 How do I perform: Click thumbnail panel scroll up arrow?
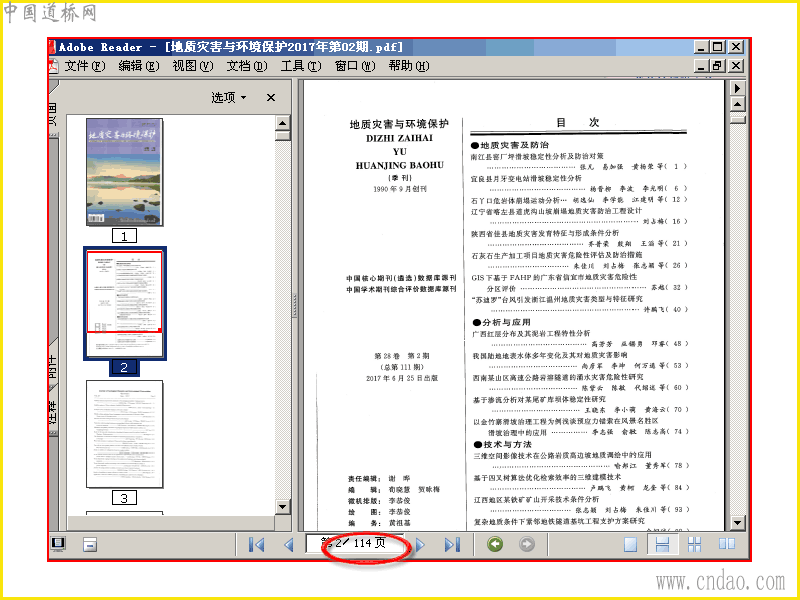pos(283,123)
